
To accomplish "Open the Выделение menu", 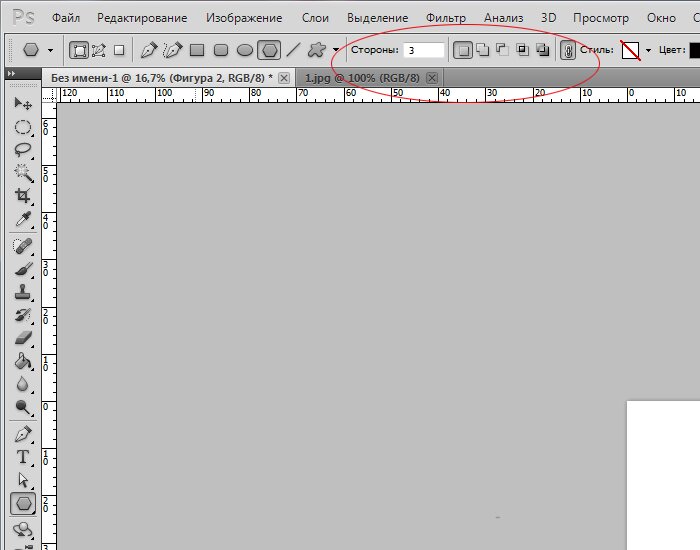I will [377, 18].
